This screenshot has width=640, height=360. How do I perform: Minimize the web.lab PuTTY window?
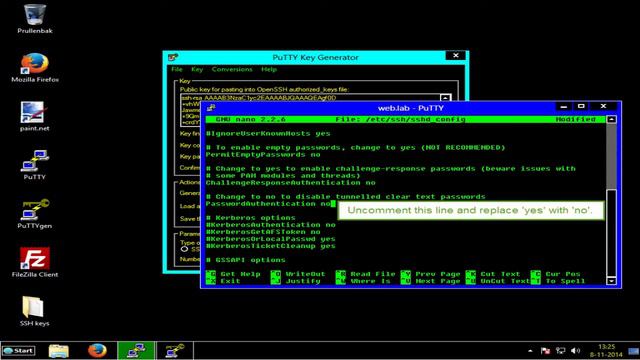pos(564,106)
